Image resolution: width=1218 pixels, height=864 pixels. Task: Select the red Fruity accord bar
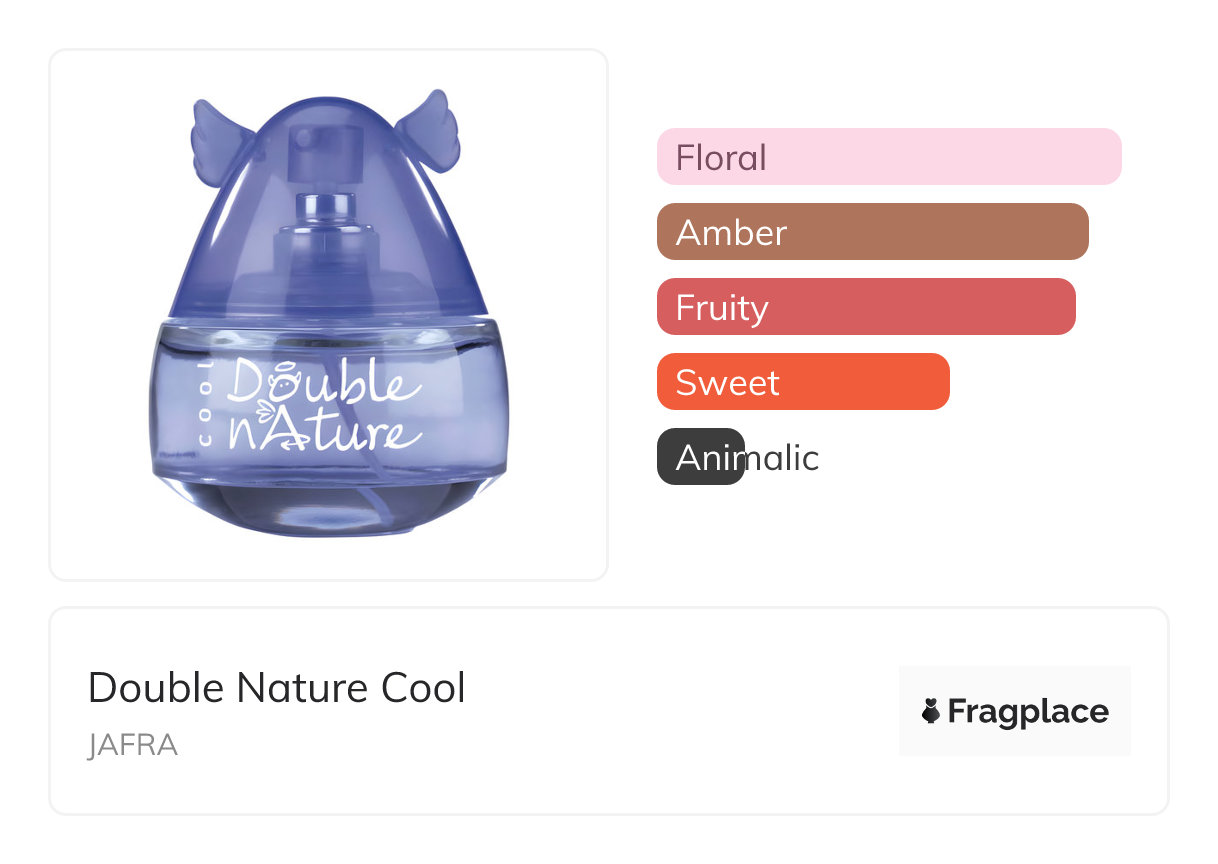click(865, 307)
